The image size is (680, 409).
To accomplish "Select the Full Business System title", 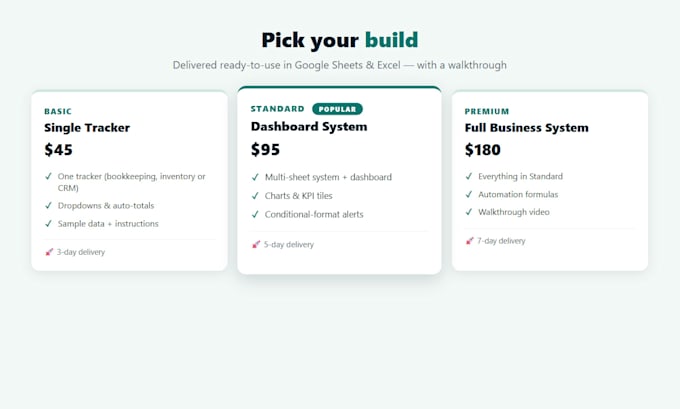I will coord(526,128).
